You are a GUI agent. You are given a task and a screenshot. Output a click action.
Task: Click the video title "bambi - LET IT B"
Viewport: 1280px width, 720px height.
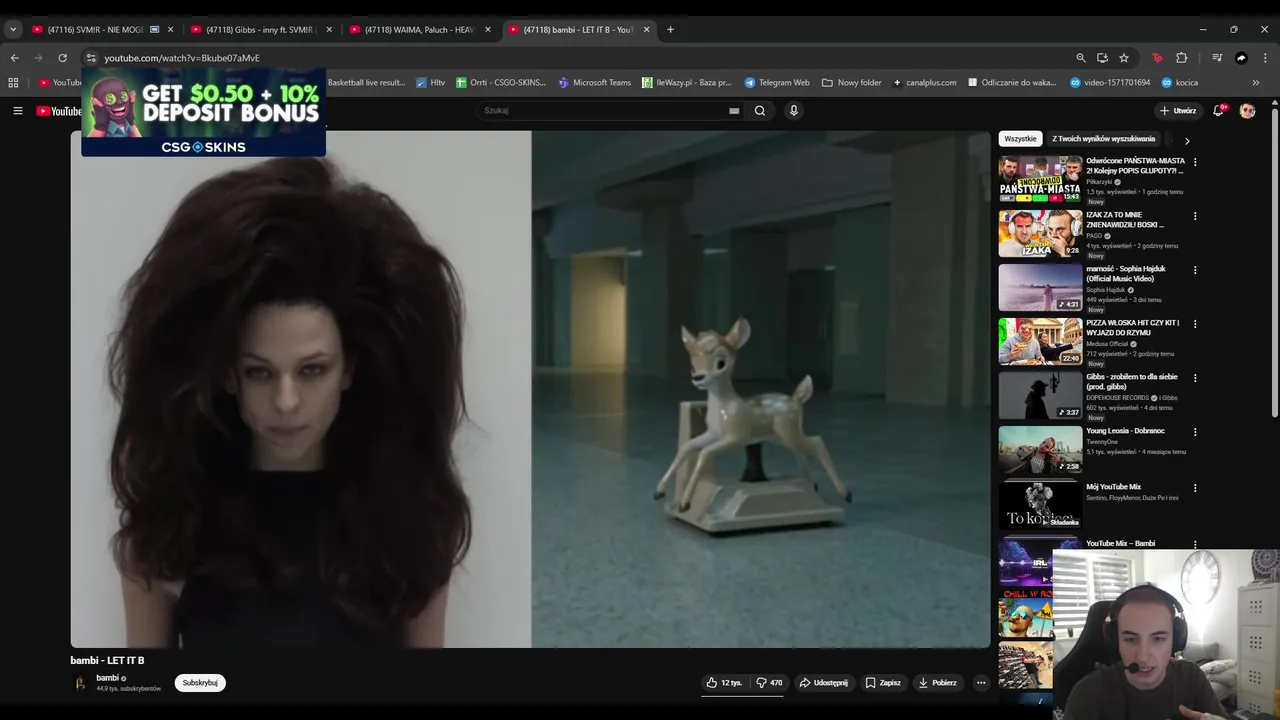click(107, 661)
